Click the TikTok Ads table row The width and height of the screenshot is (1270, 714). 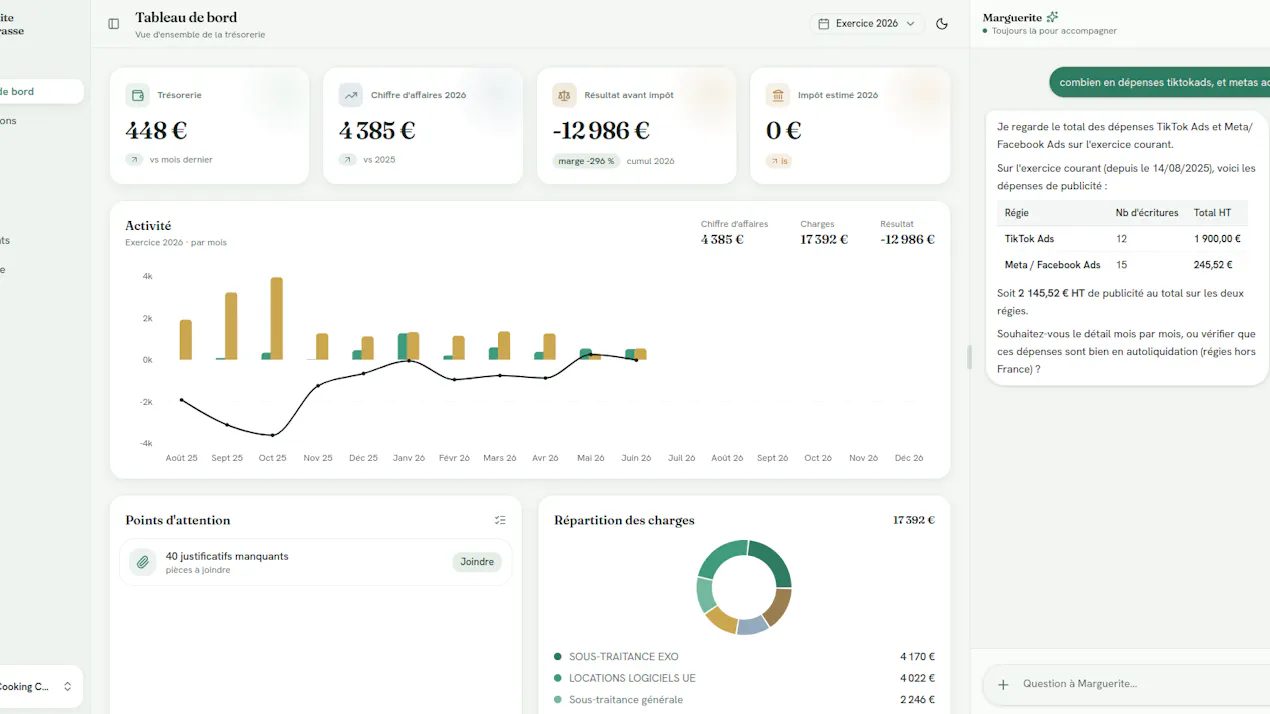tap(1122, 239)
